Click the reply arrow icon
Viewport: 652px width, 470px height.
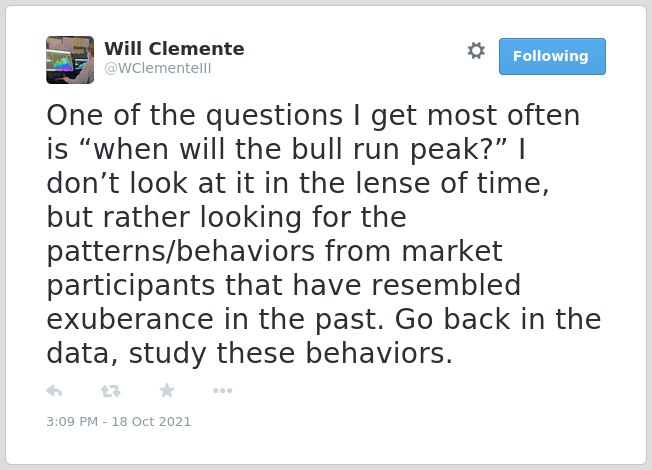coord(54,391)
